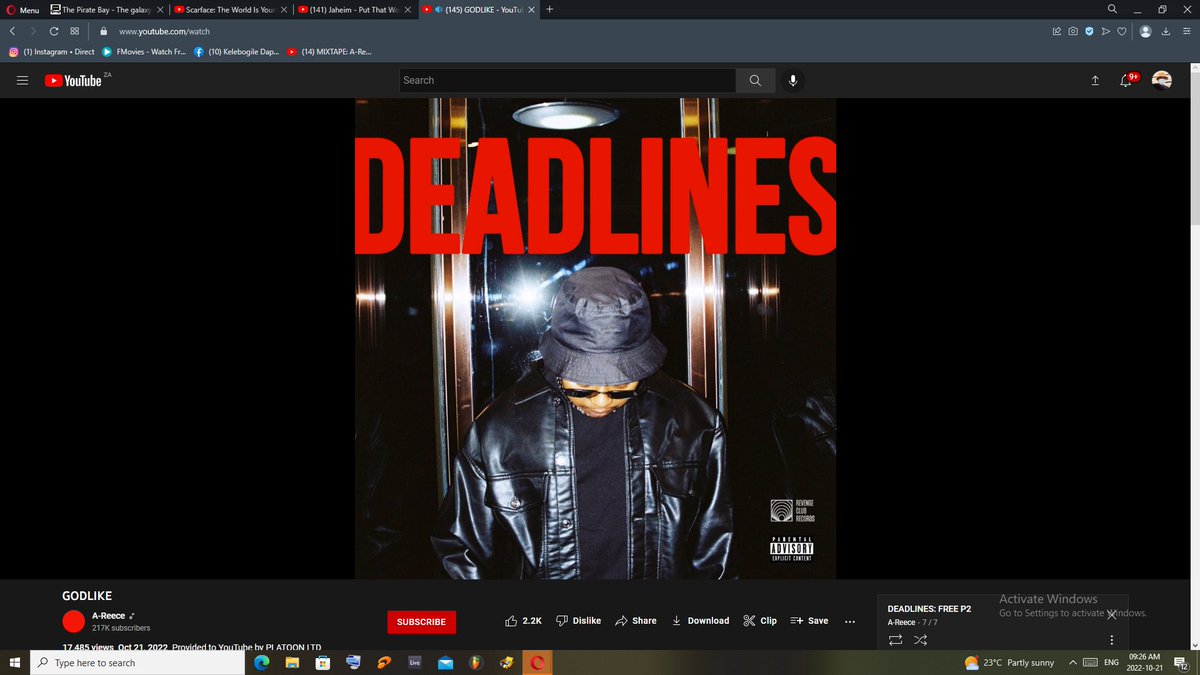Dislike the video
This screenshot has height=675, width=1200.
(x=578, y=620)
